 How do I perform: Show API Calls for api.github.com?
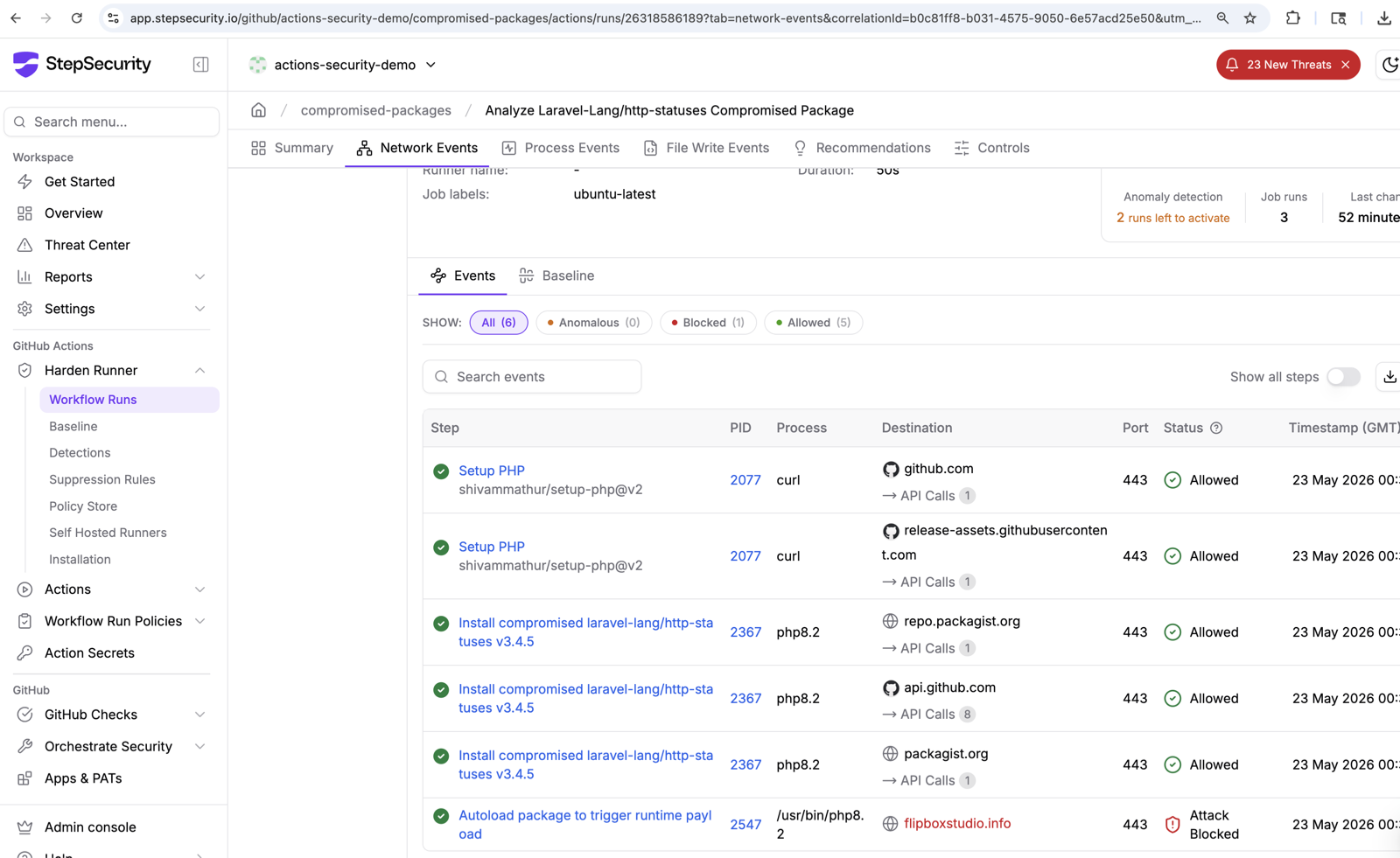click(x=928, y=715)
